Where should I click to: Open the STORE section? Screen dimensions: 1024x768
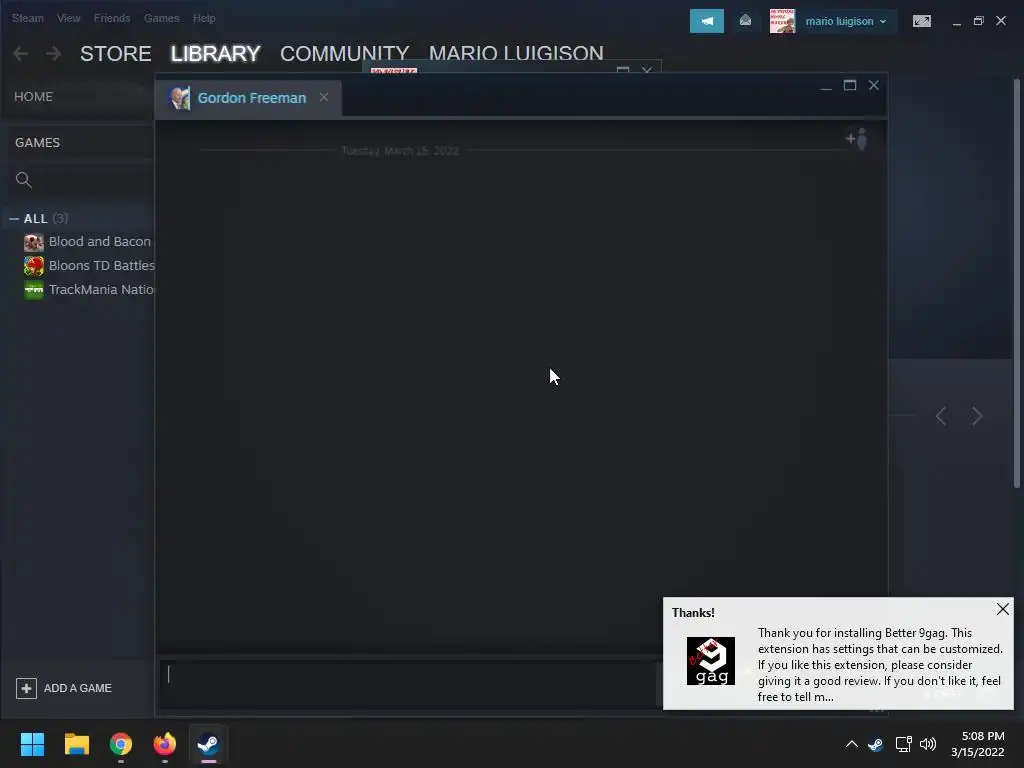point(116,54)
